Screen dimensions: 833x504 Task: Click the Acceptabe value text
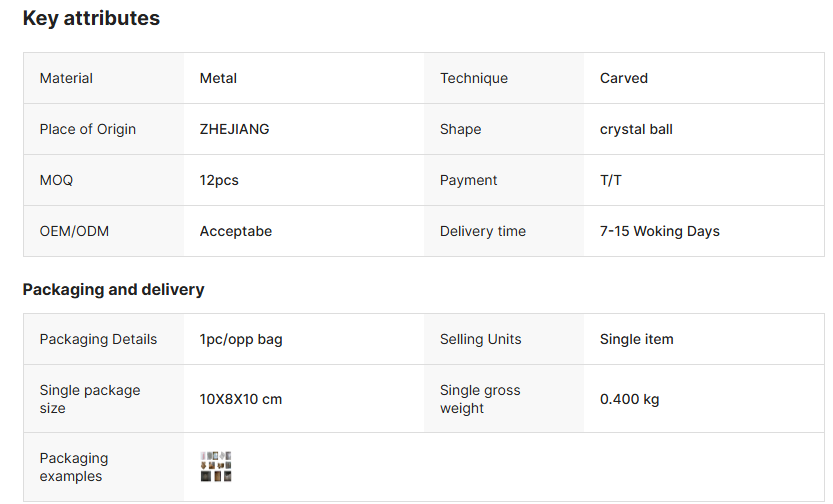click(236, 231)
